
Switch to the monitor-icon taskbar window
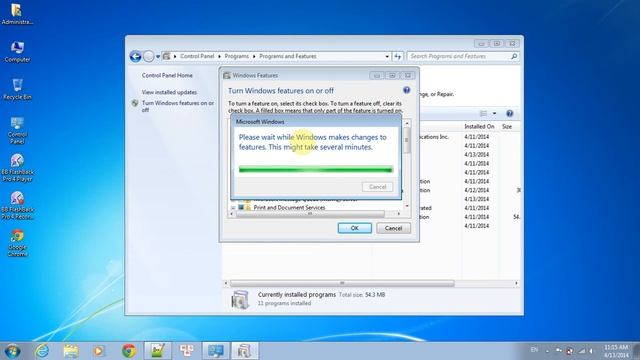click(x=216, y=351)
